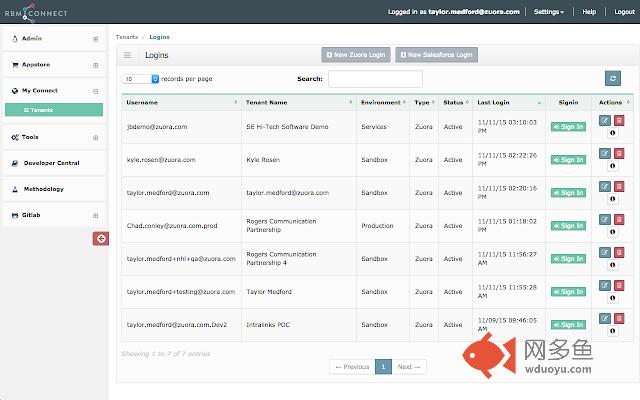Click the SE Hi-Tech Software Demo cell
Image resolution: width=640 pixels, height=400 pixels.
pos(299,127)
